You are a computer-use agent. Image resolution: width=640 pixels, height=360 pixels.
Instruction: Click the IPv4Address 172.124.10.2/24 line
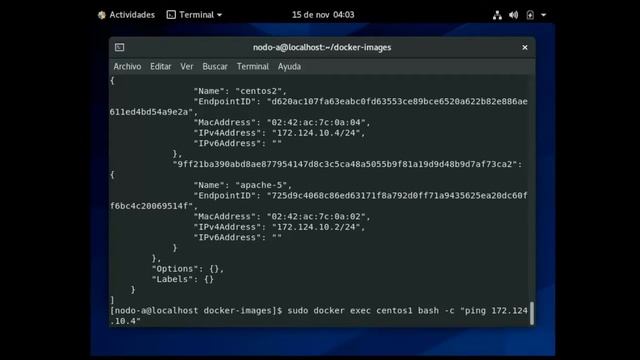pyautogui.click(x=279, y=227)
